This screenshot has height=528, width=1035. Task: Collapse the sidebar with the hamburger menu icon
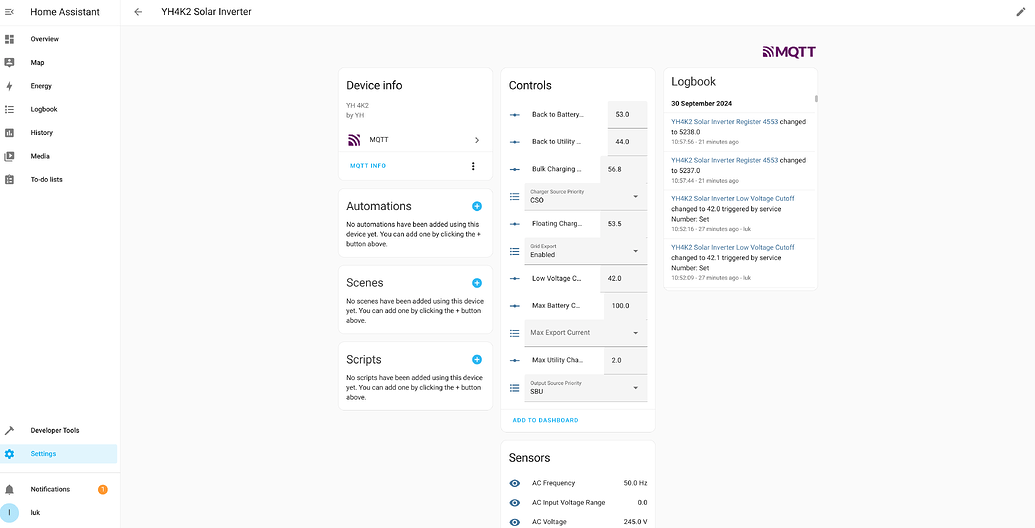point(9,12)
